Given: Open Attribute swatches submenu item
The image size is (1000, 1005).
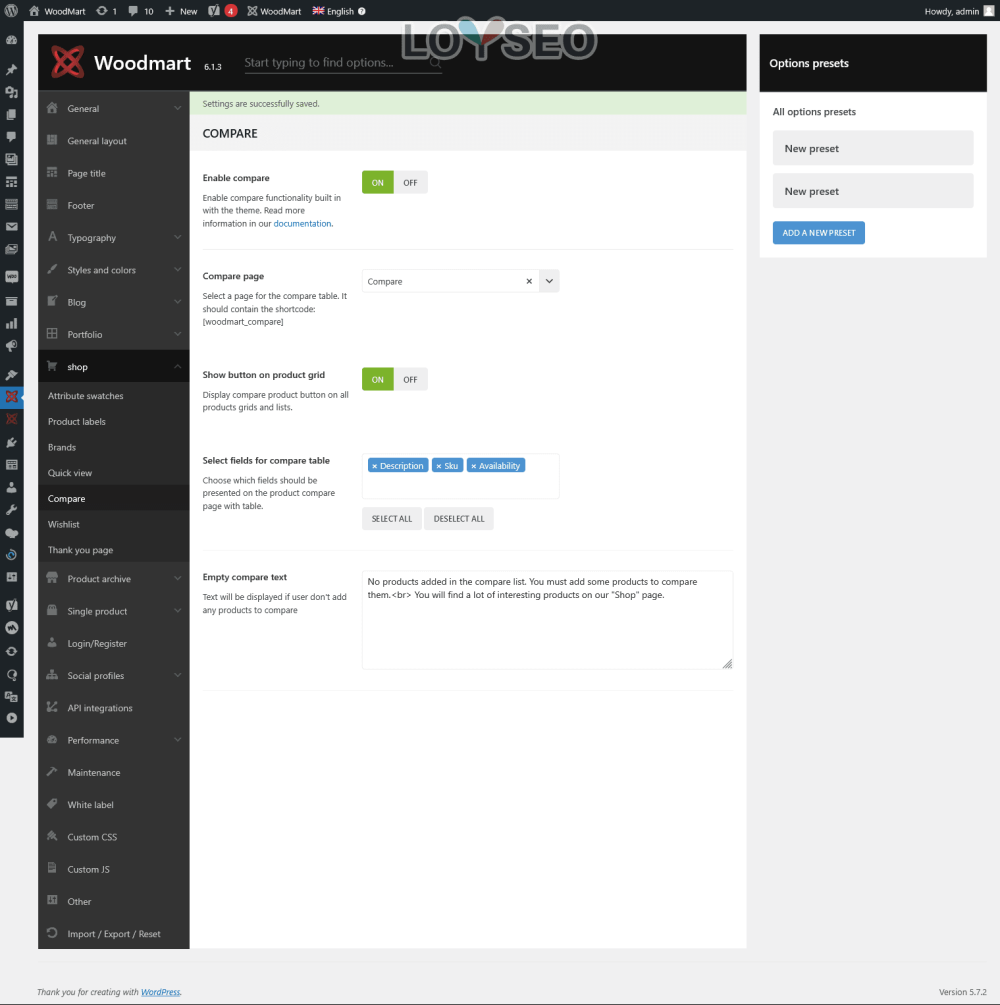Looking at the screenshot, I should (x=113, y=395).
